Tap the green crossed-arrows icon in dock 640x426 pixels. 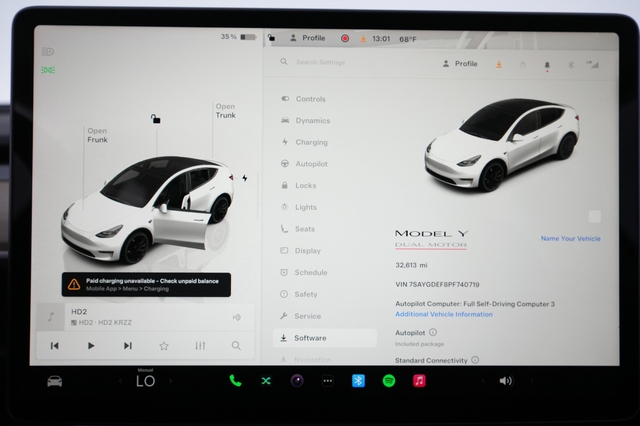(266, 381)
